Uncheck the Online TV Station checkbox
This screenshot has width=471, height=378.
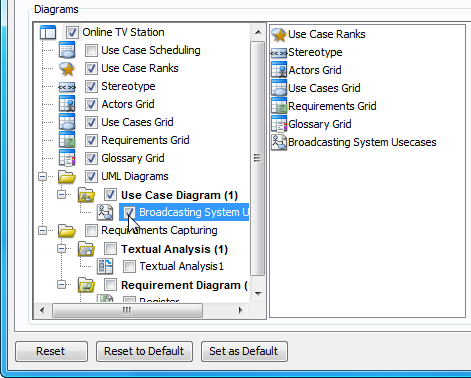72,32
